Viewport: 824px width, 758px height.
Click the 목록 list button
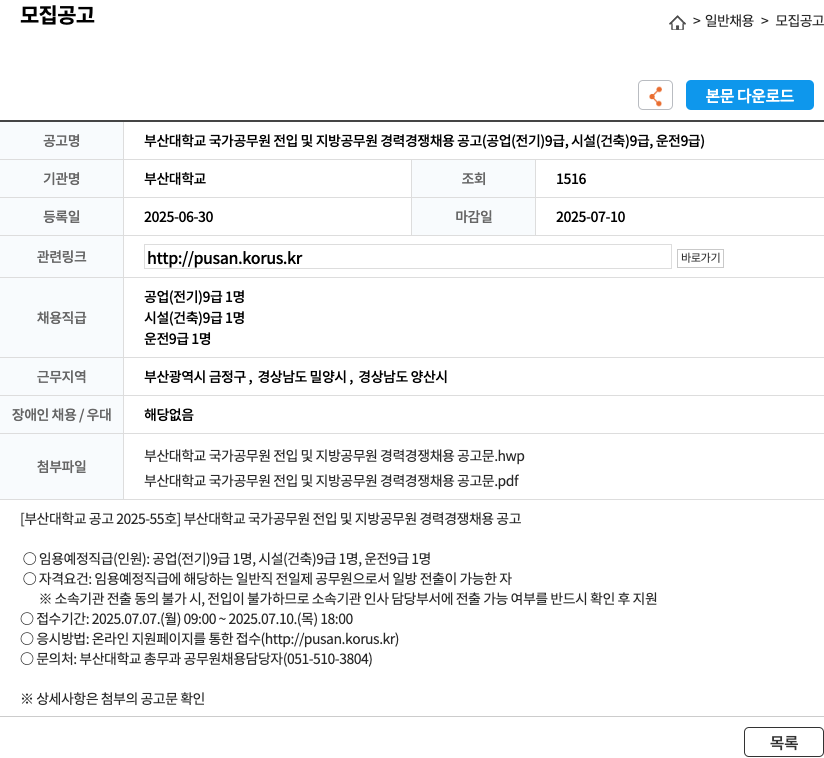(783, 742)
